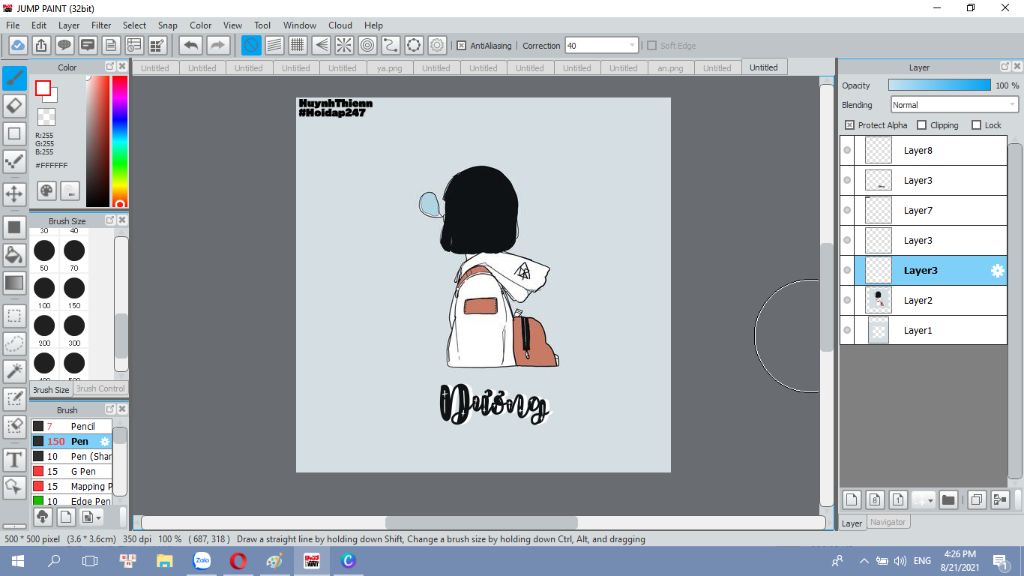Pick the Magic Wand tool
This screenshot has width=1024, height=576.
tap(14, 371)
